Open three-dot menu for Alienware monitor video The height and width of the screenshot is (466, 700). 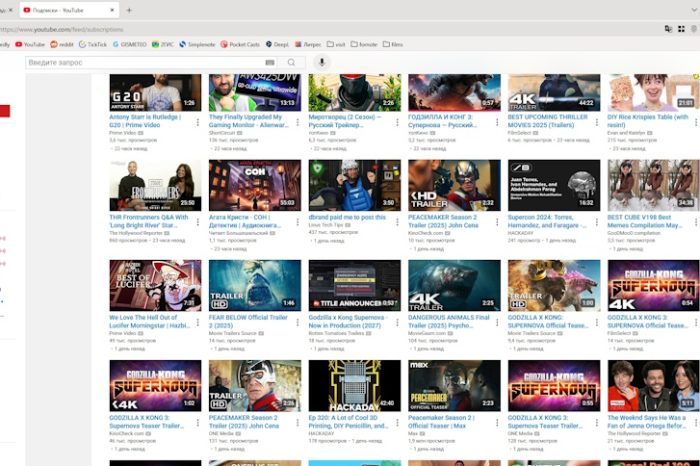point(297,122)
